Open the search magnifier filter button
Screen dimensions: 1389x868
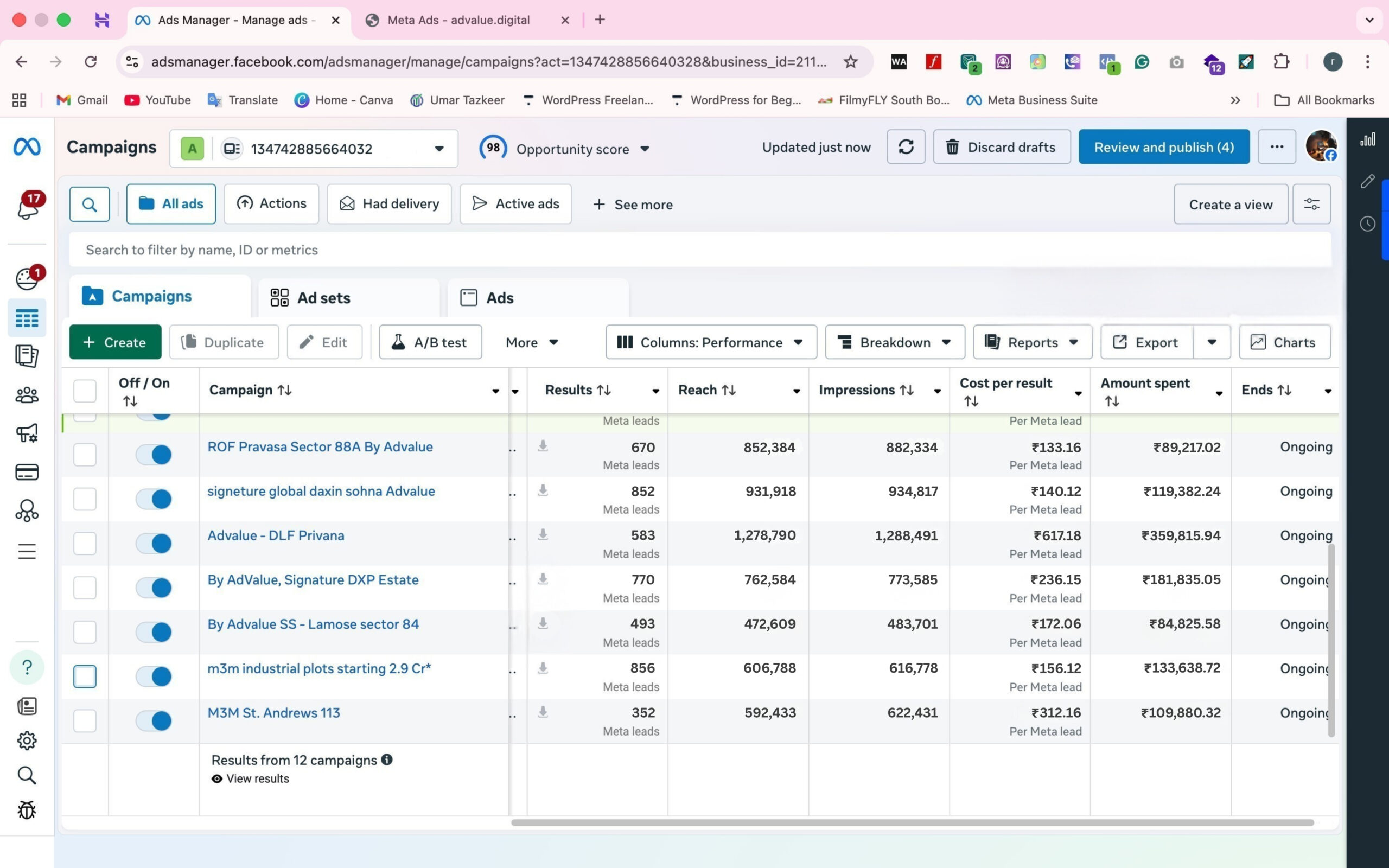pyautogui.click(x=90, y=205)
